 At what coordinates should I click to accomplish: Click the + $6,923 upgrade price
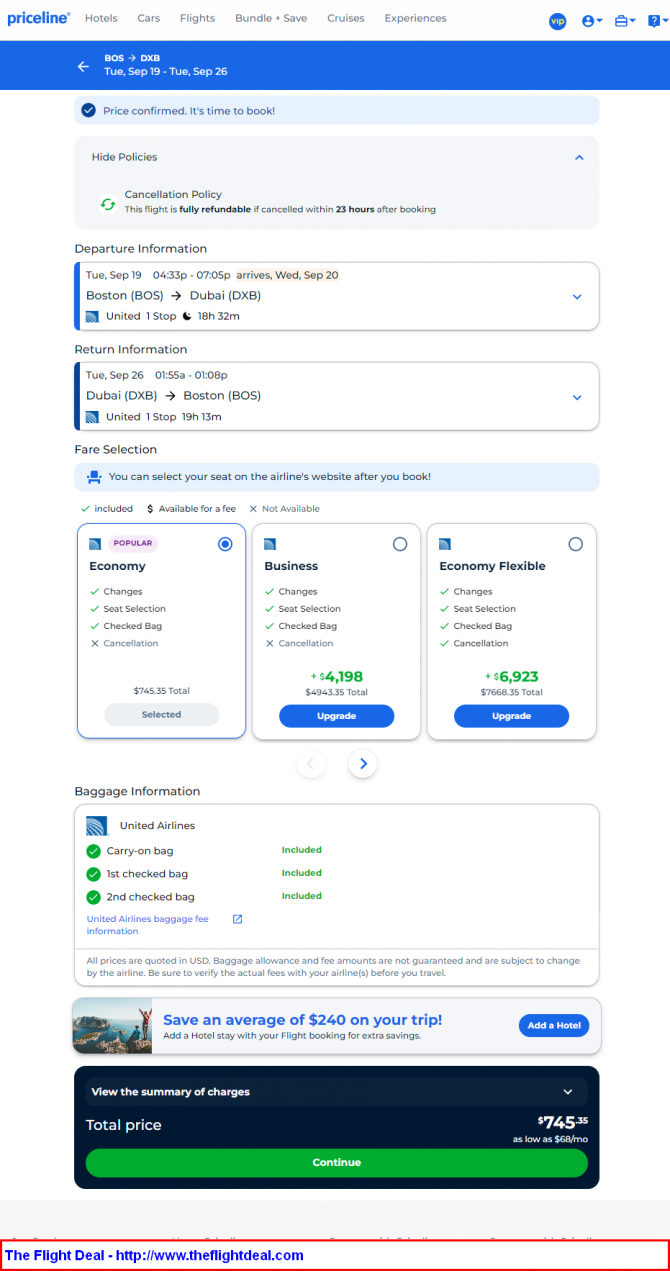(512, 677)
